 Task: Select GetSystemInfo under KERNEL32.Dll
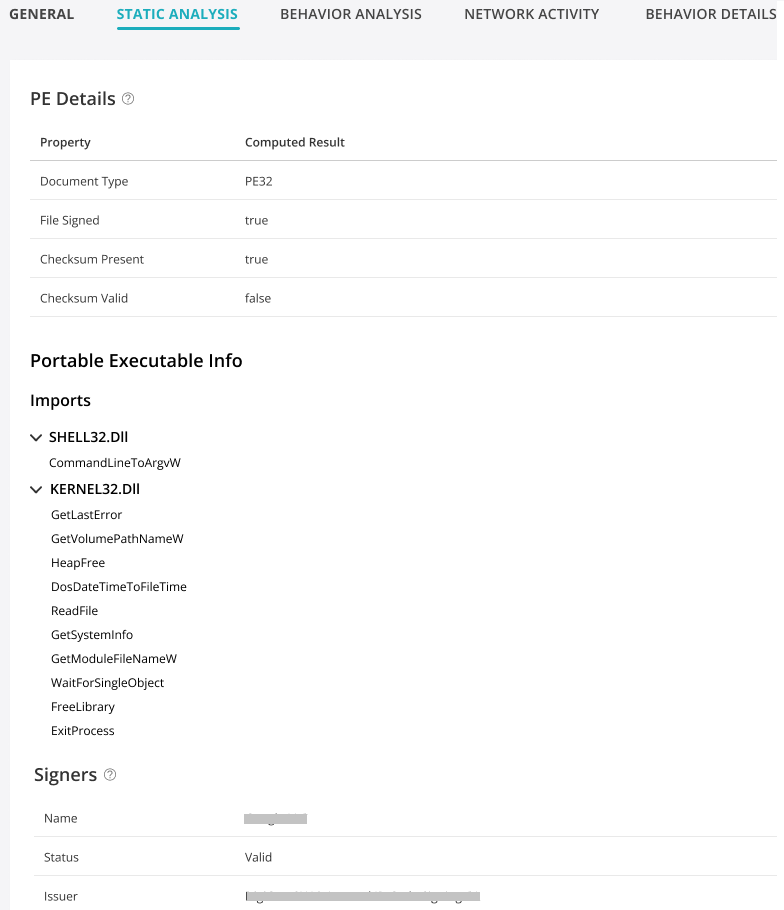point(91,635)
